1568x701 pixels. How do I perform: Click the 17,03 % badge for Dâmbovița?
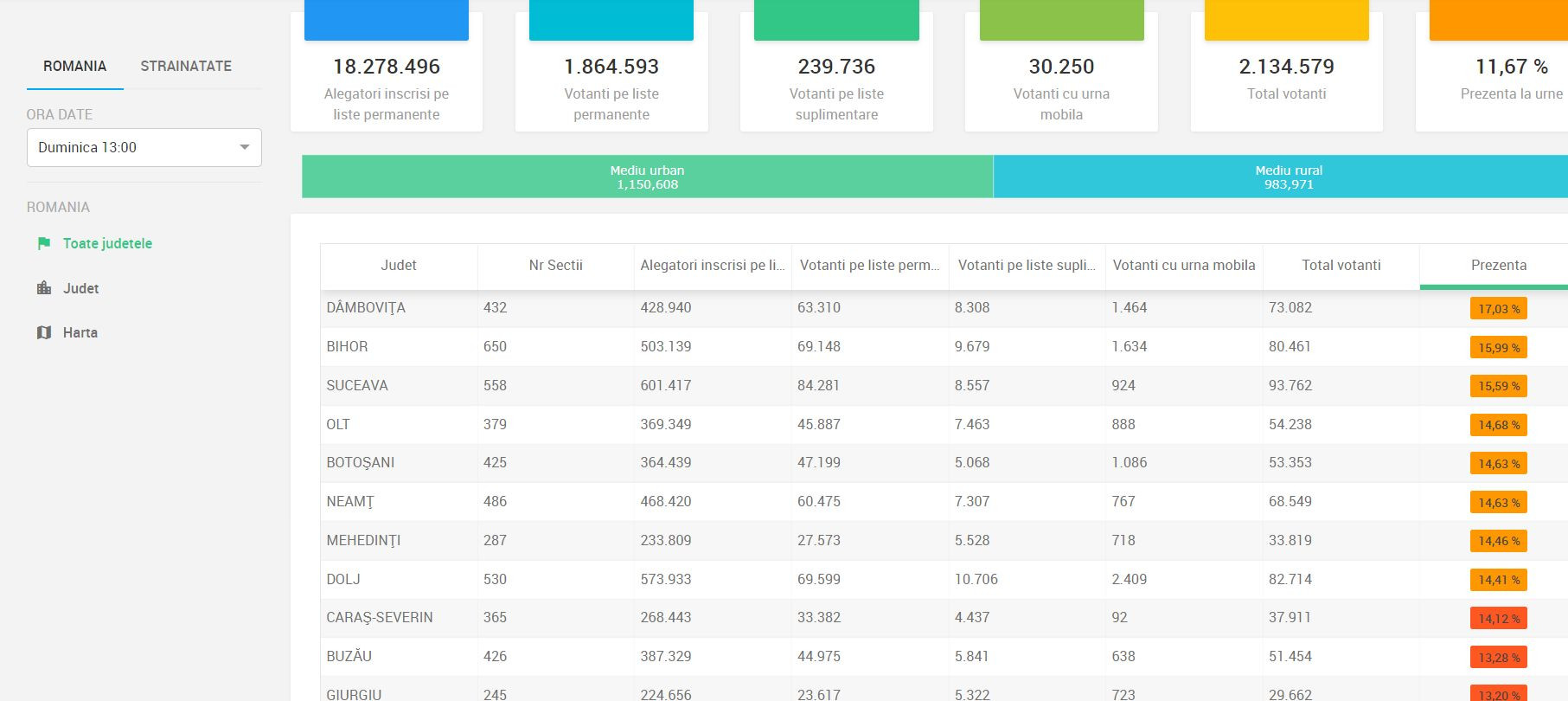(x=1498, y=309)
